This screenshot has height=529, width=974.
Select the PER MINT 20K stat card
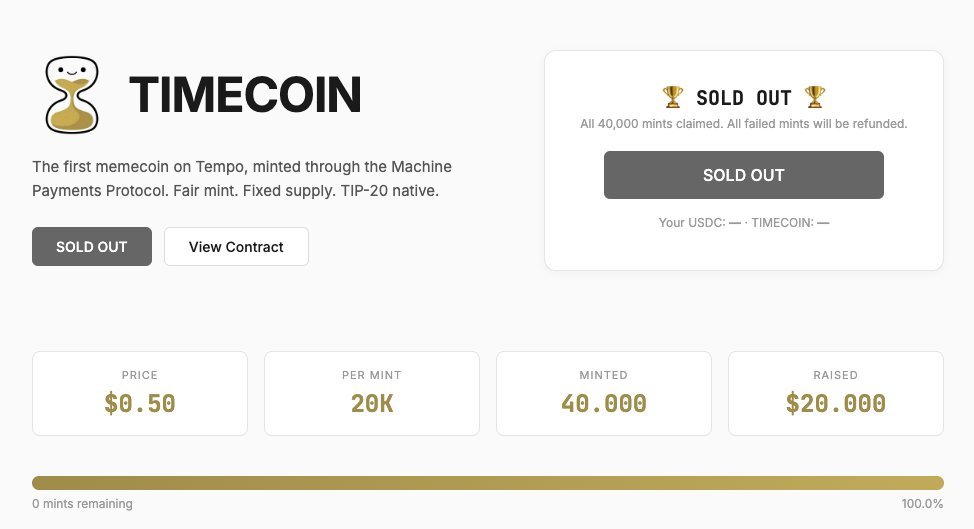[x=372, y=393]
